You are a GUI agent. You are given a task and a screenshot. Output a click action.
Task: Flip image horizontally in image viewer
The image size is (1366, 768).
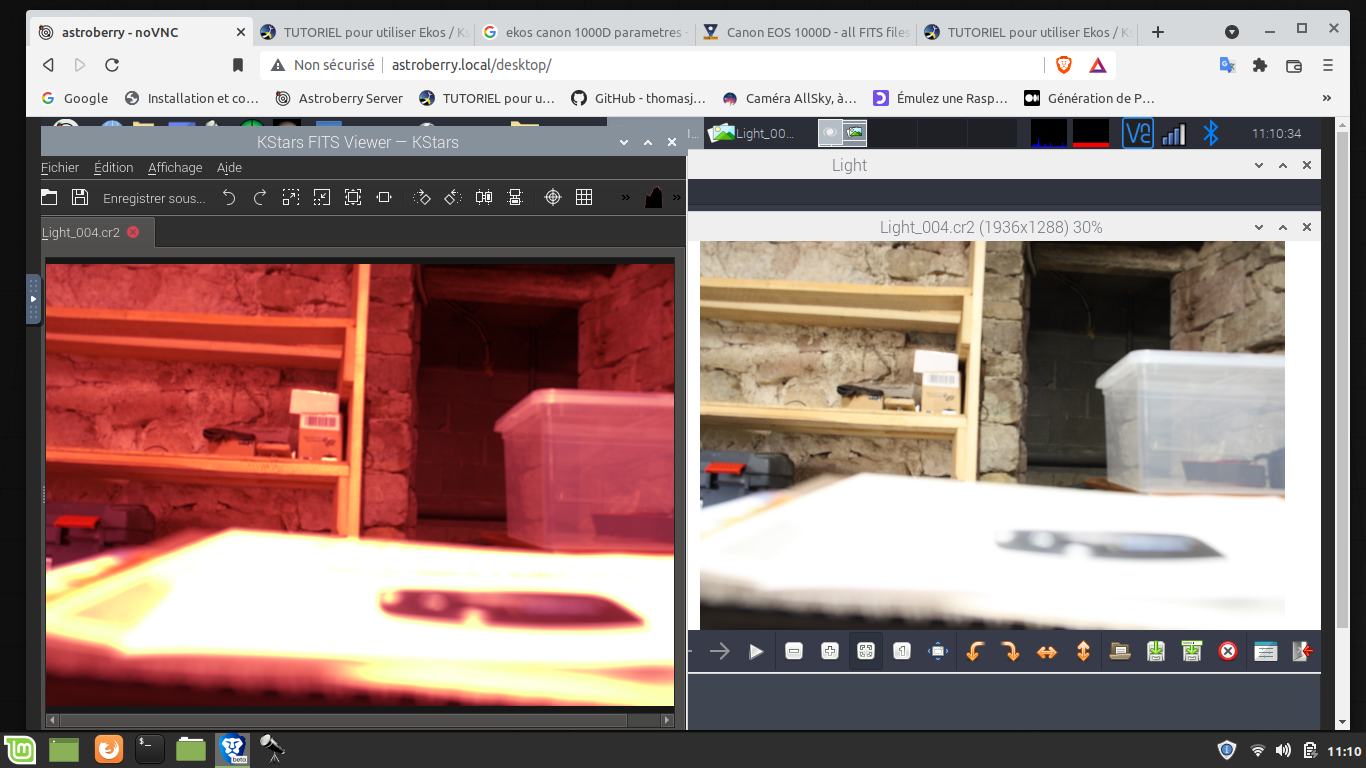point(1047,652)
